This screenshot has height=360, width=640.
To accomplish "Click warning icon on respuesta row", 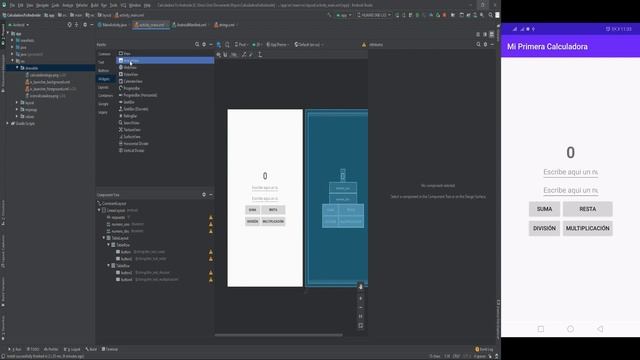I will (x=211, y=217).
